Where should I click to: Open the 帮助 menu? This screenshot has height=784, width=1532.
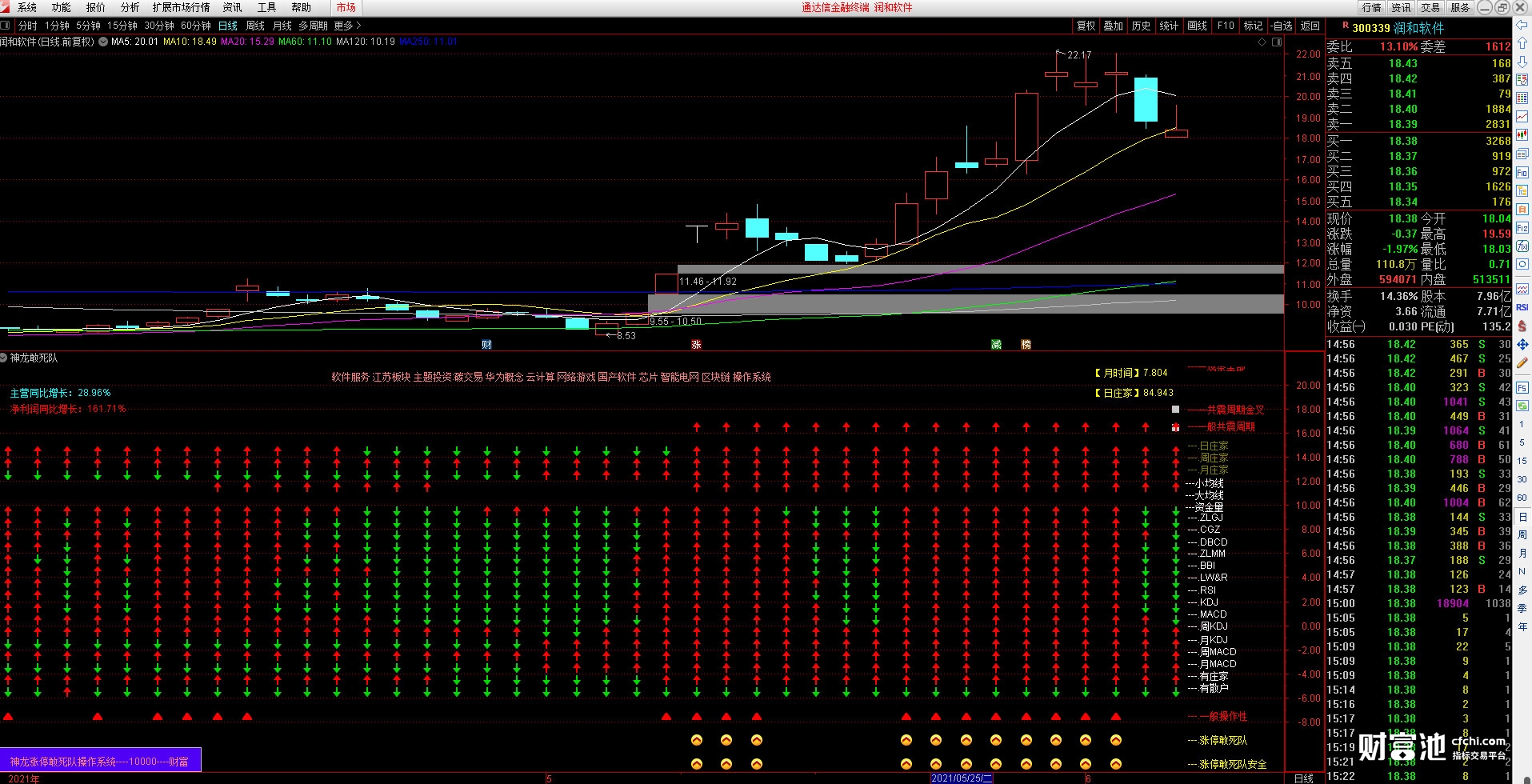pos(302,7)
